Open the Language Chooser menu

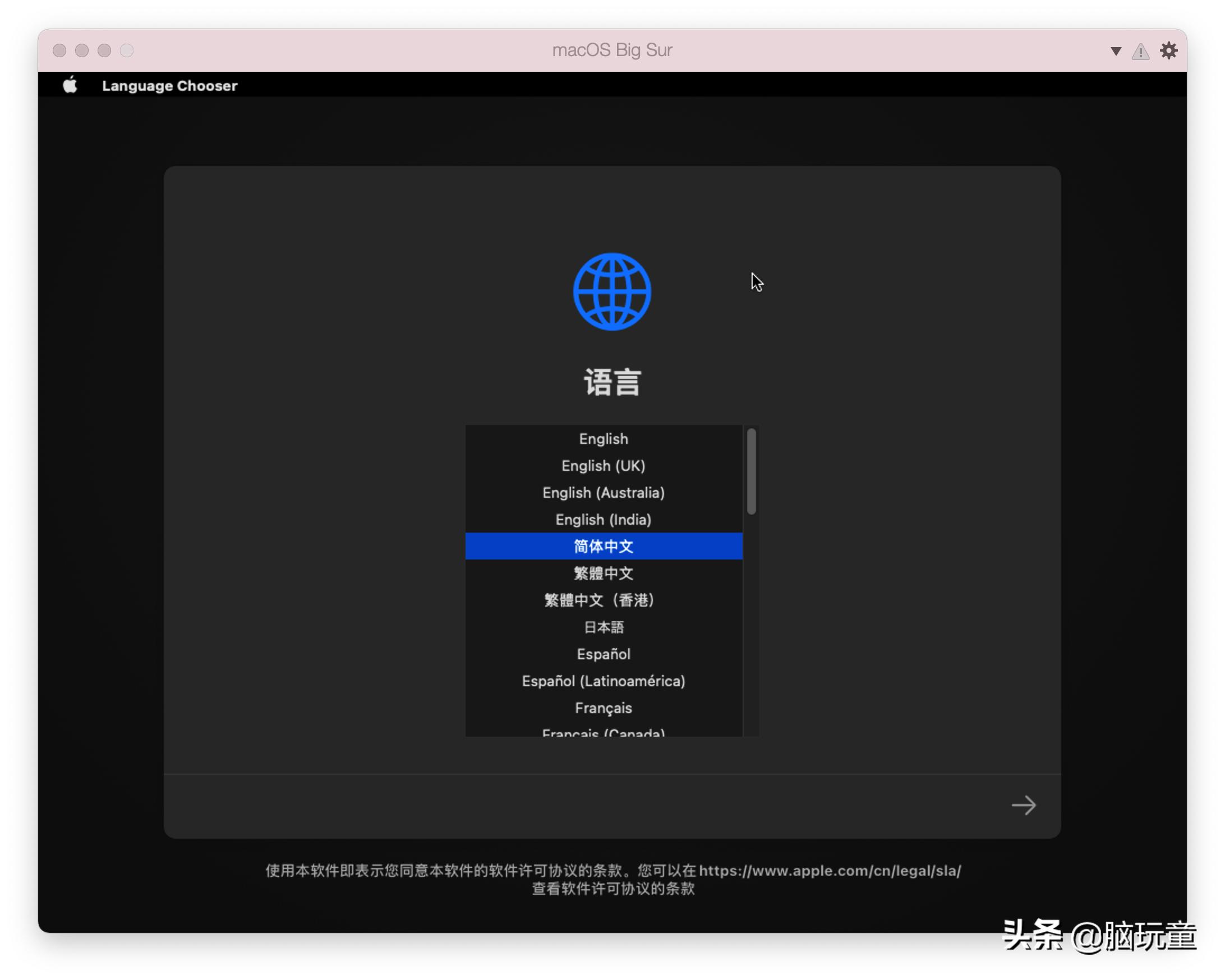169,86
